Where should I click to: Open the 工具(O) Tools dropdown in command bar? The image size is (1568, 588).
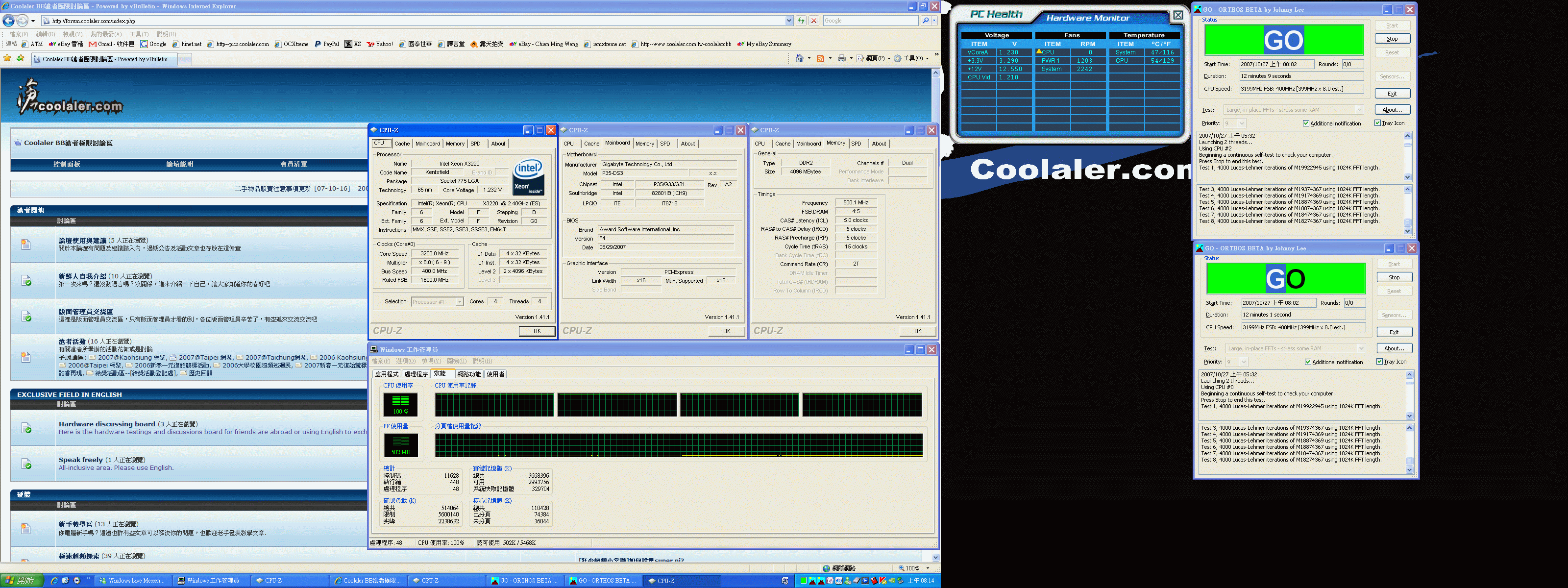(912, 58)
